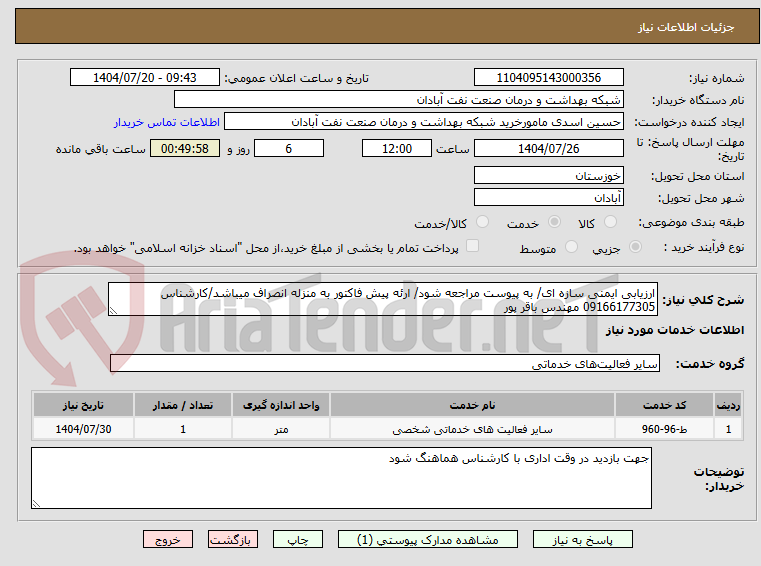
Task: Click the need date cell 1404/07/30
Action: click(83, 429)
